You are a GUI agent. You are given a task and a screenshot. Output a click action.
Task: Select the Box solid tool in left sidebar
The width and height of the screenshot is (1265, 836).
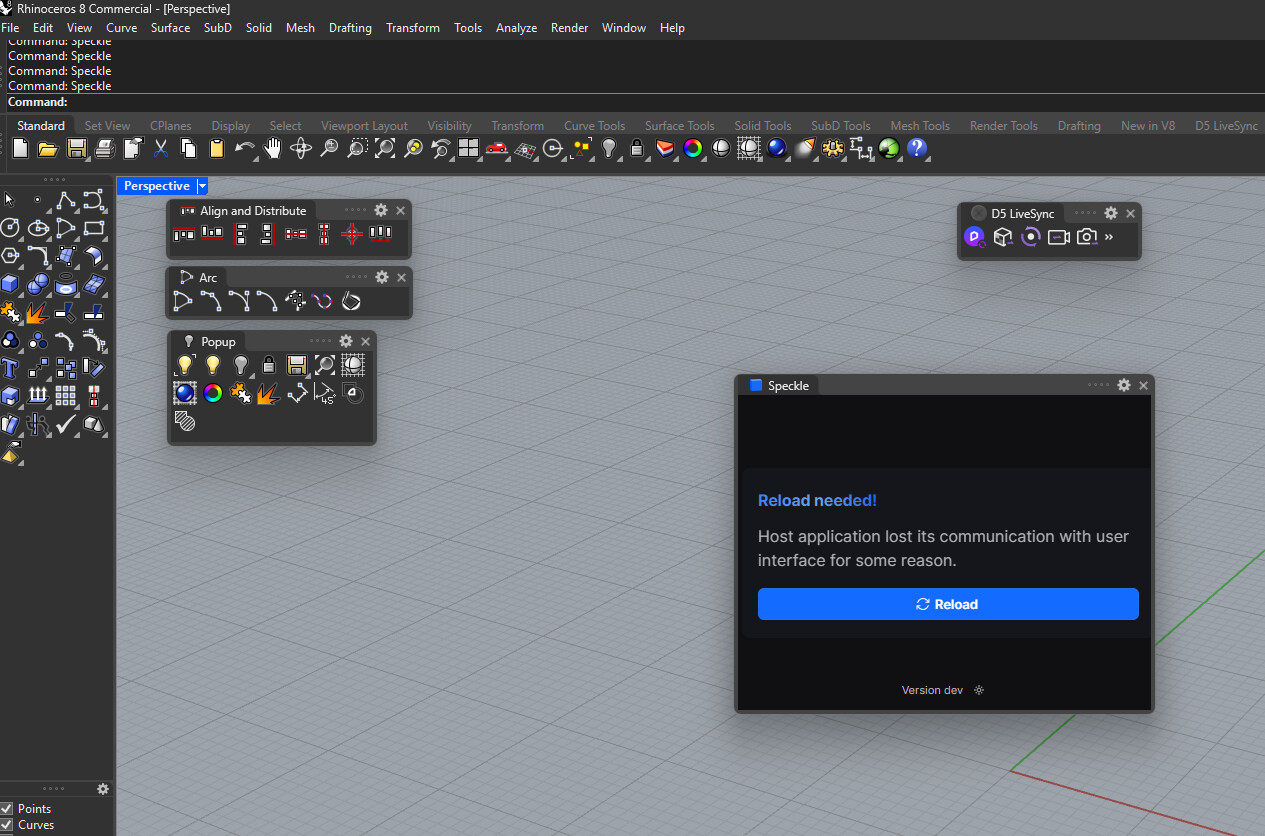(10, 283)
